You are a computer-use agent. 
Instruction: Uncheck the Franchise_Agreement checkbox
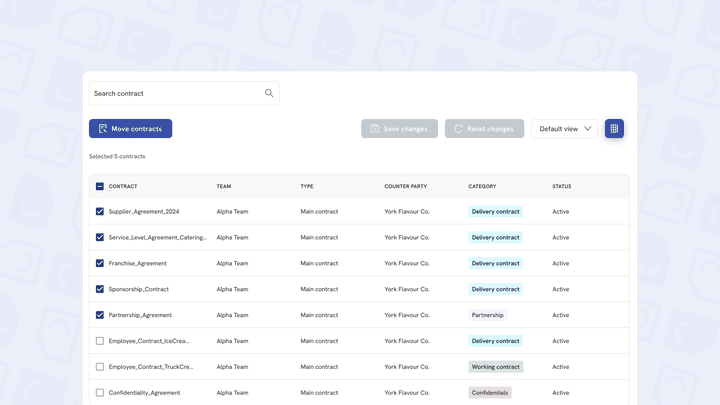100,263
